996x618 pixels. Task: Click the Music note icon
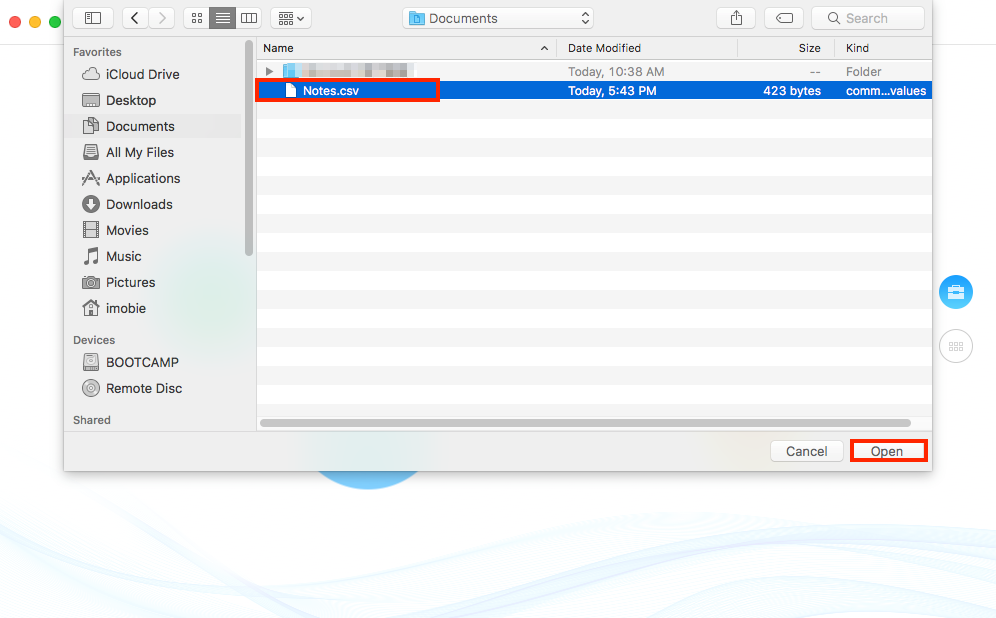click(91, 256)
